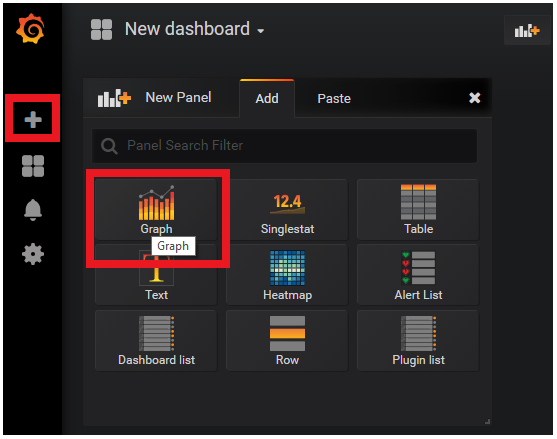Image resolution: width=557 pixels, height=439 pixels.
Task: Switch to the Paste tab
Action: point(334,98)
